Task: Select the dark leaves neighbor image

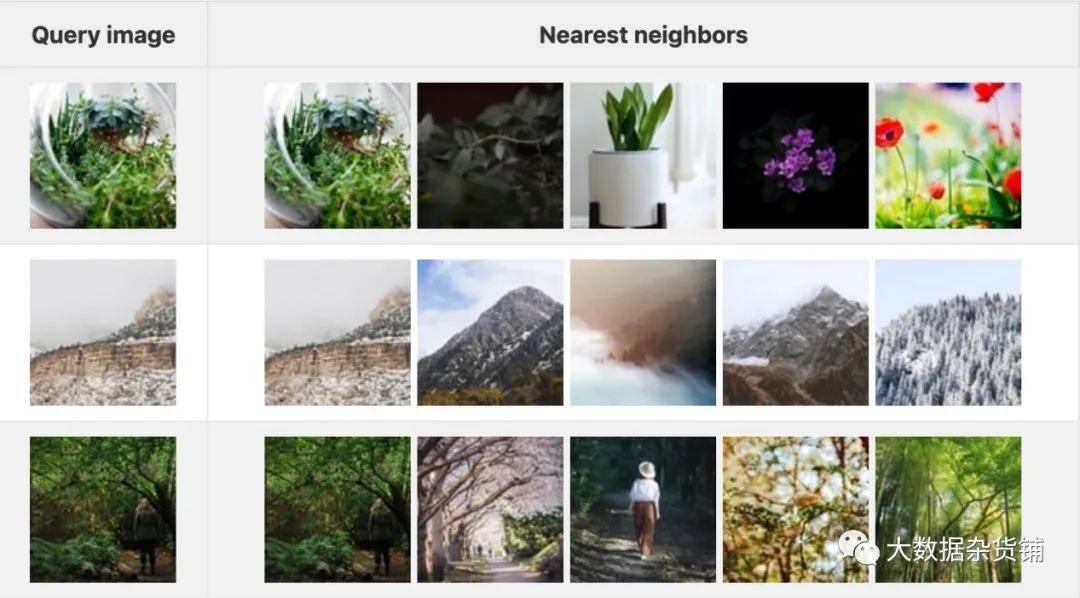Action: pyautogui.click(x=490, y=156)
